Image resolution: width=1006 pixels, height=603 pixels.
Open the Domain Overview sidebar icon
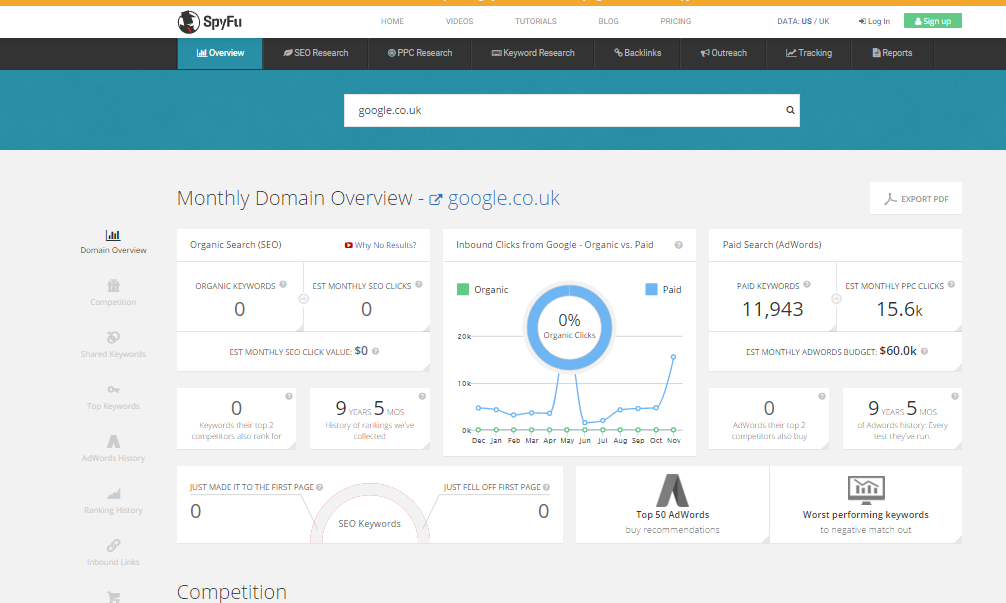[x=113, y=235]
